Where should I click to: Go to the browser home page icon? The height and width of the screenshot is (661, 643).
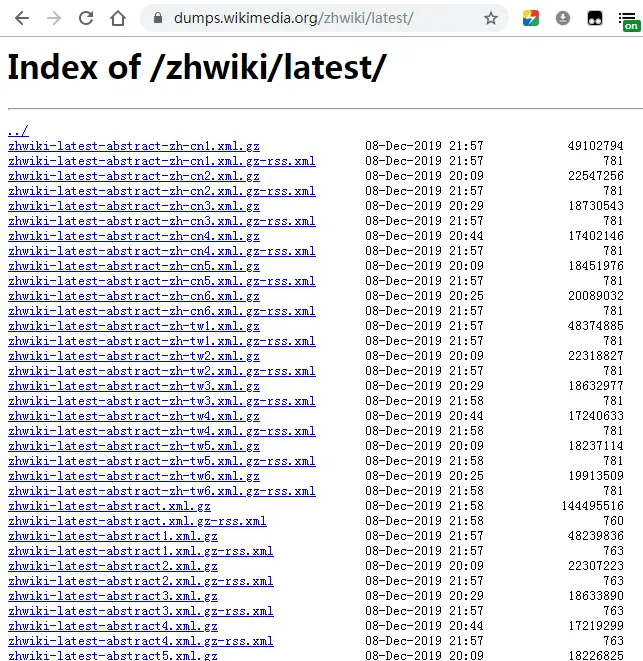pyautogui.click(x=118, y=18)
